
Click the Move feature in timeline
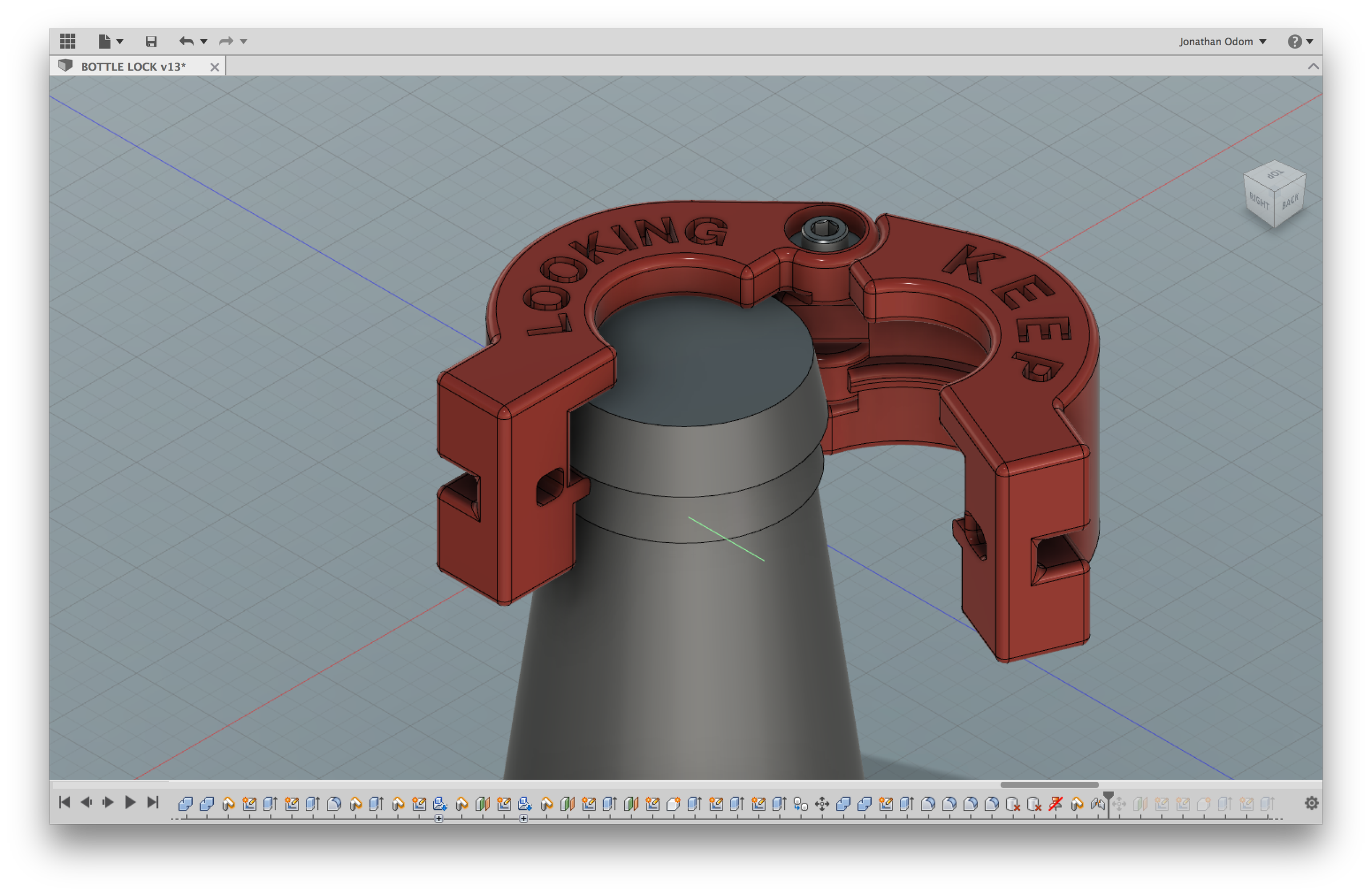pos(822,803)
